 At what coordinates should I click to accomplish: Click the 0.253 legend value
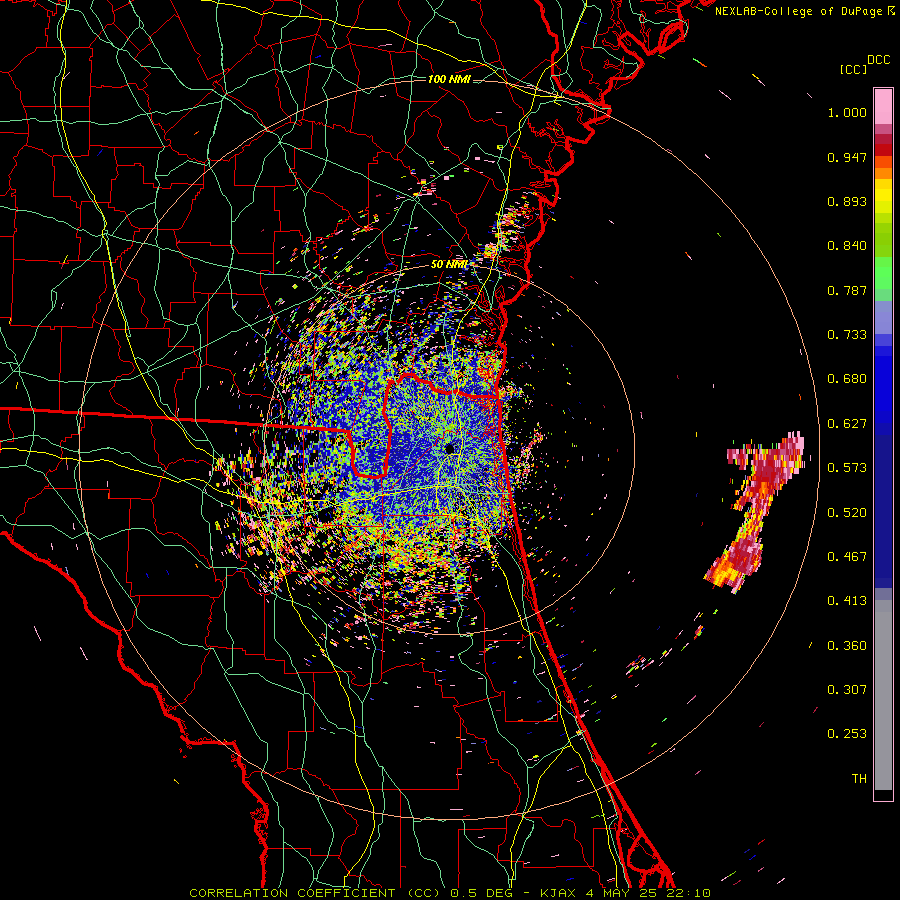pos(847,734)
